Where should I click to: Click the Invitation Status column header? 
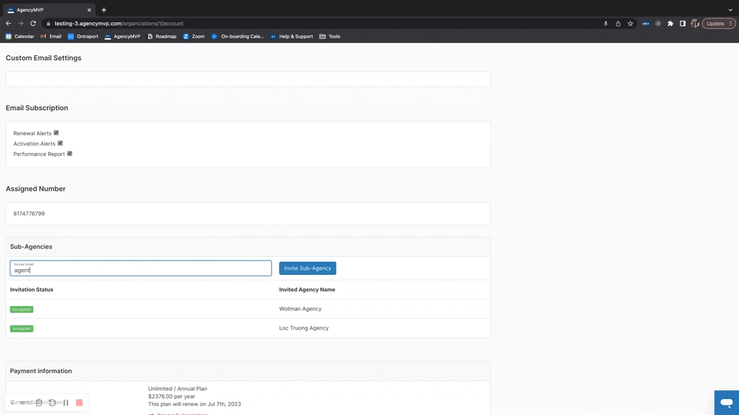(x=32, y=290)
